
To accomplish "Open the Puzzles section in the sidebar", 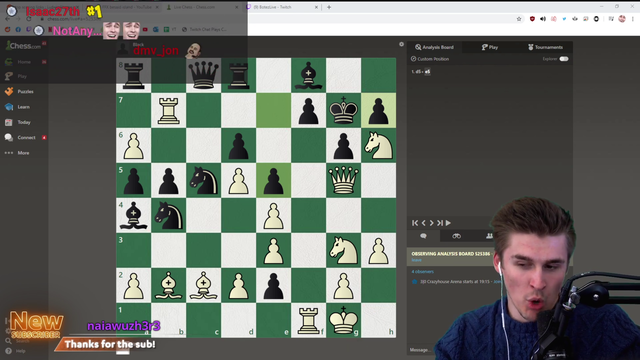I will (x=20, y=91).
